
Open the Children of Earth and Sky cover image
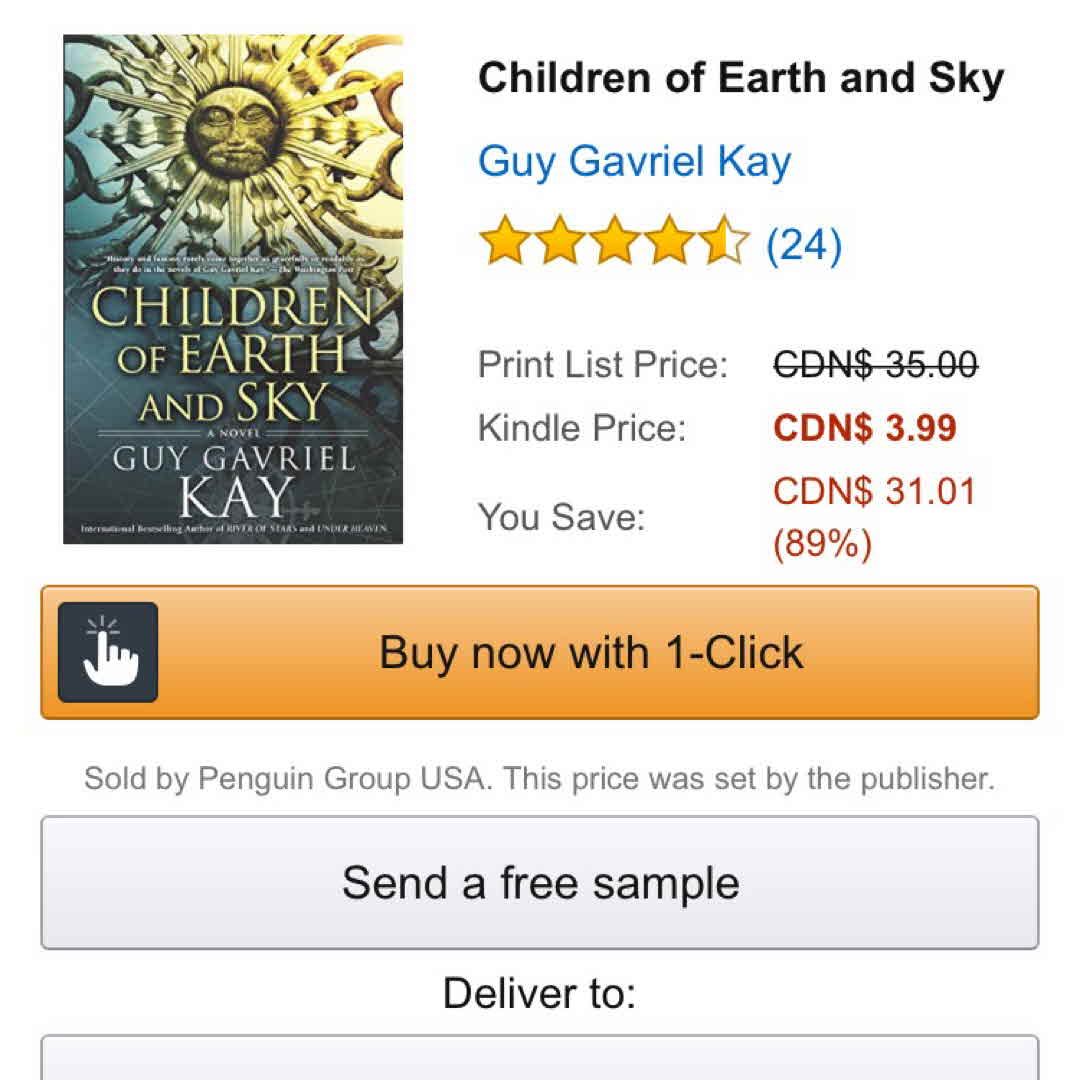(x=233, y=290)
